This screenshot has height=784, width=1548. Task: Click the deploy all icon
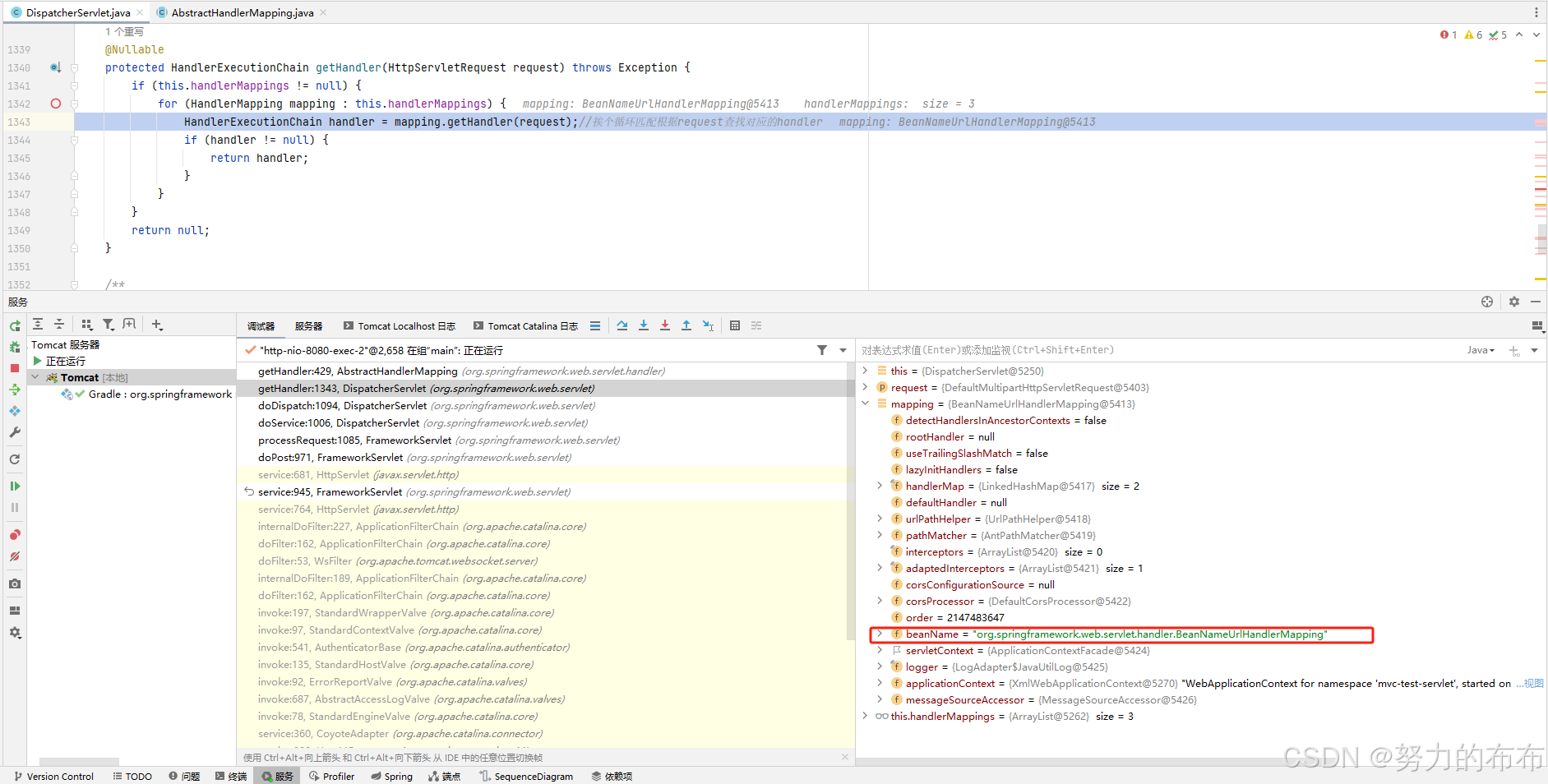pyautogui.click(x=15, y=390)
